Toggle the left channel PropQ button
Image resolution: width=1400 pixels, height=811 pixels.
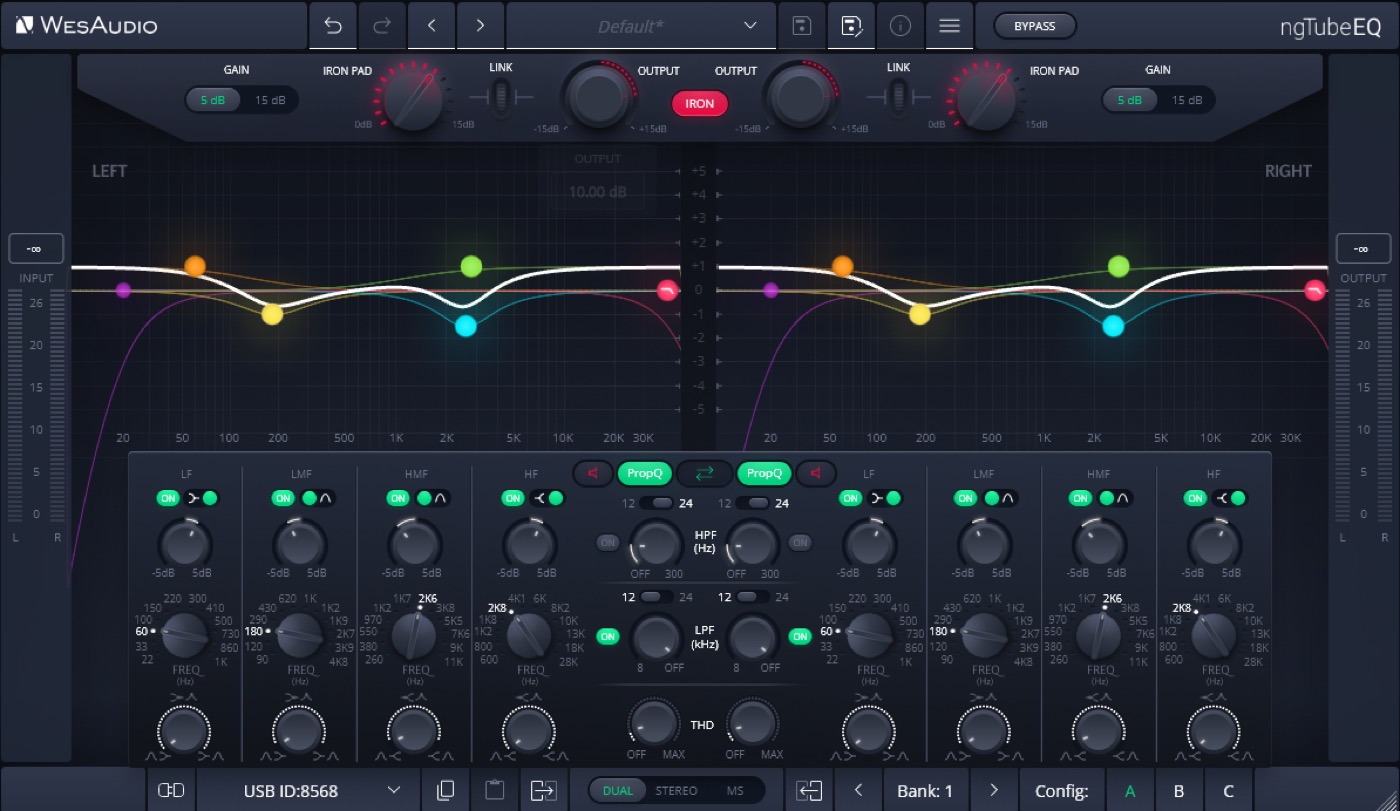pos(645,473)
